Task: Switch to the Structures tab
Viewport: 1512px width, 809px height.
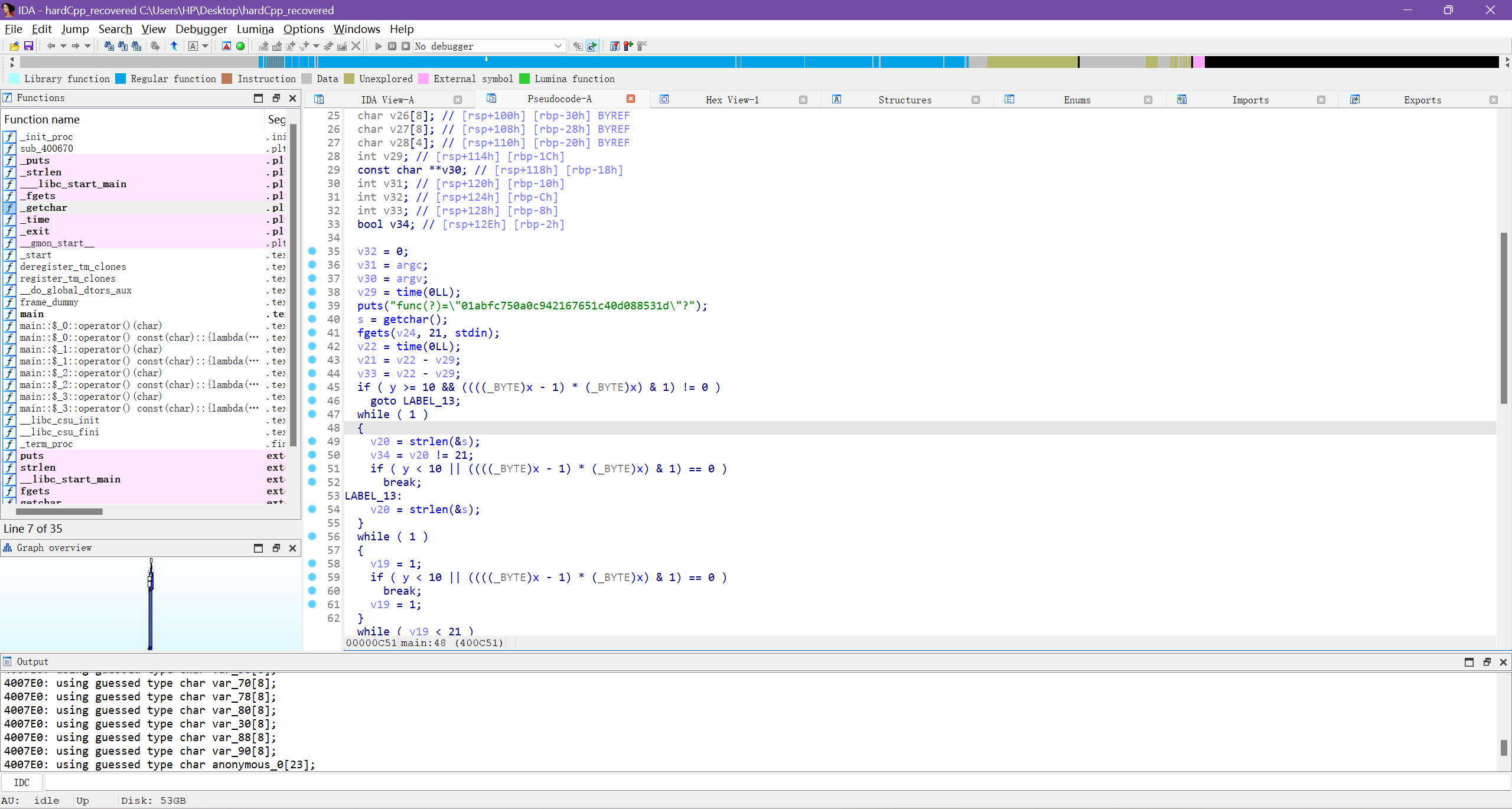Action: 905,100
